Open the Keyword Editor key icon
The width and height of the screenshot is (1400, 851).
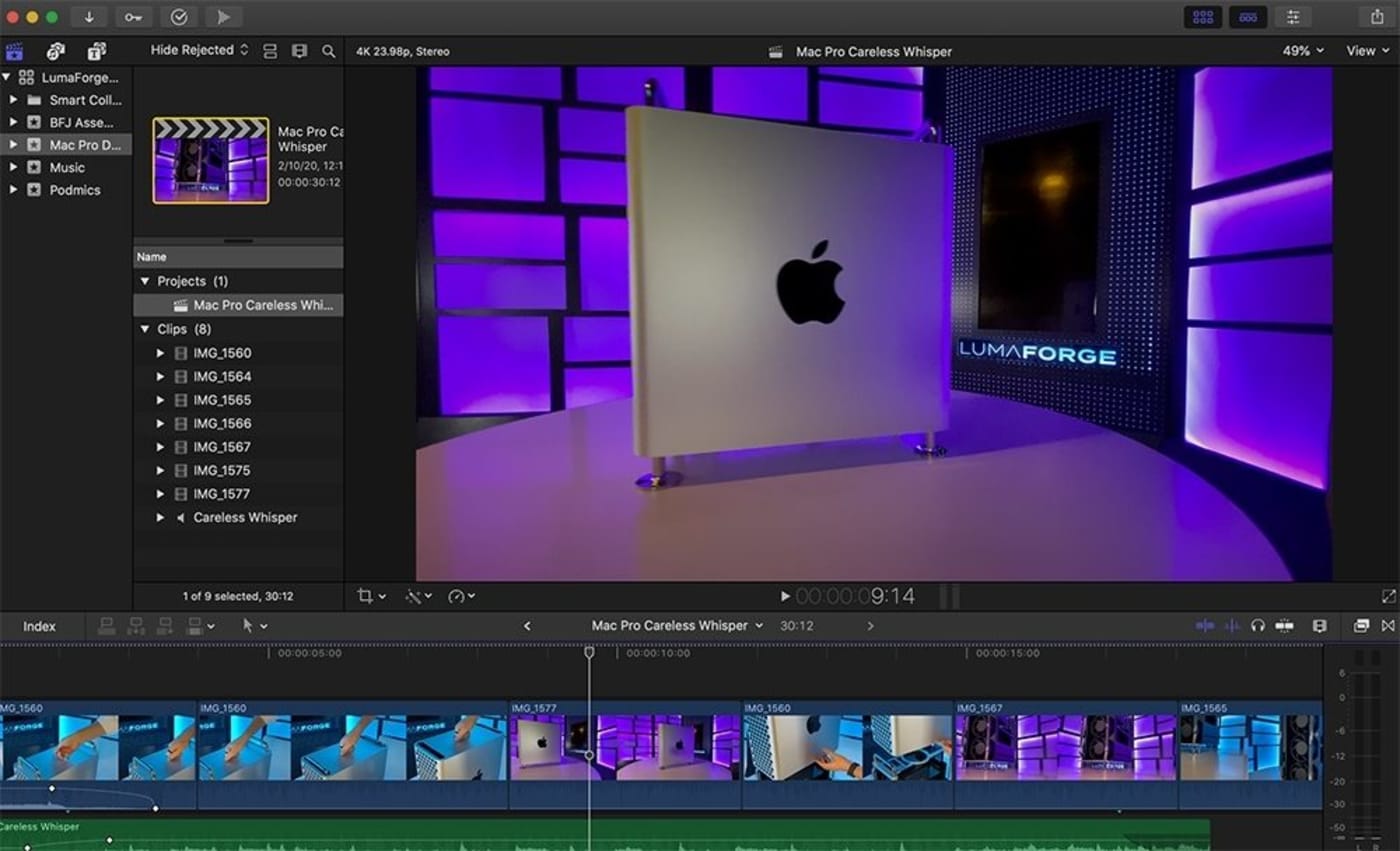[134, 17]
